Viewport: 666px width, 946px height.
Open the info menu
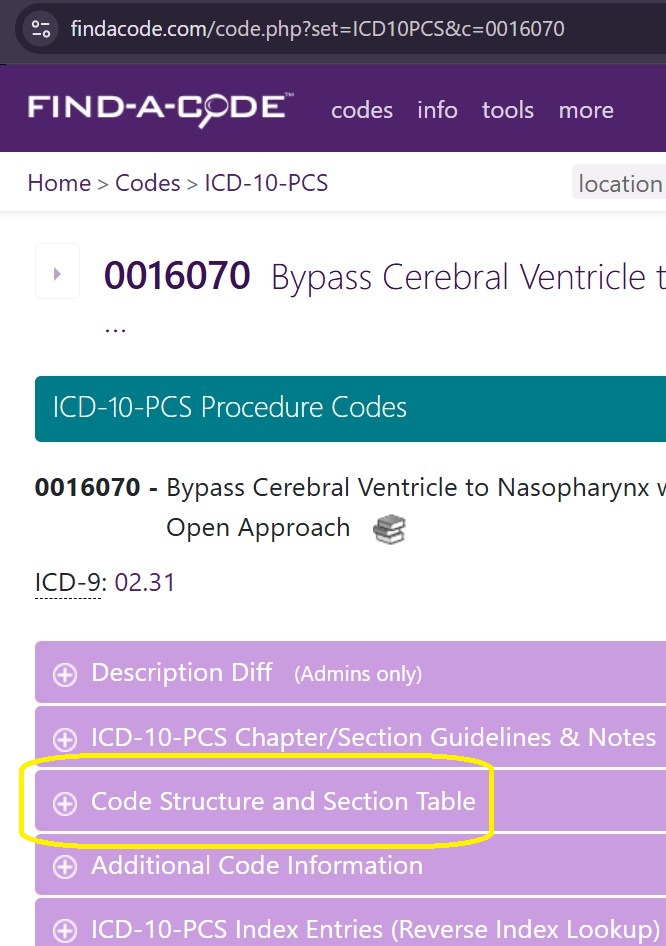coord(437,110)
